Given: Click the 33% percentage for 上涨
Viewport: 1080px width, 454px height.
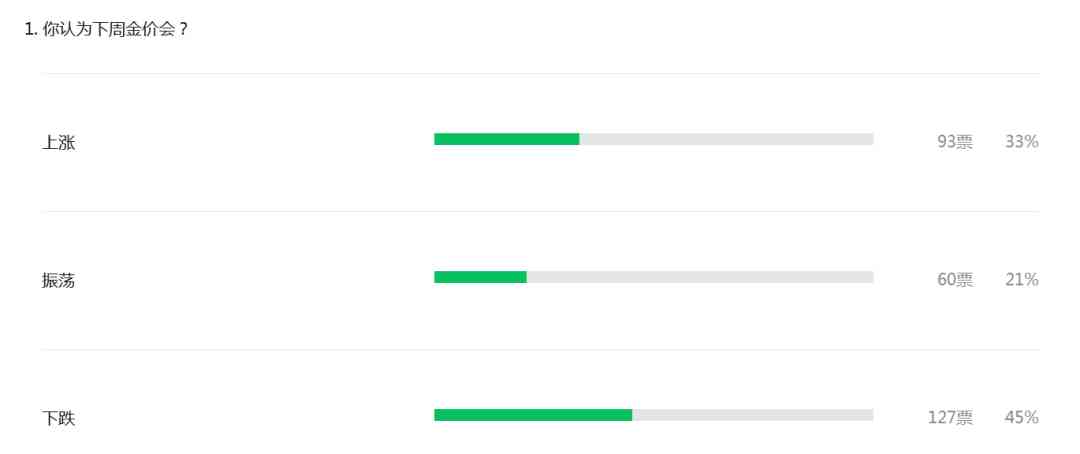Looking at the screenshot, I should pyautogui.click(x=1021, y=142).
